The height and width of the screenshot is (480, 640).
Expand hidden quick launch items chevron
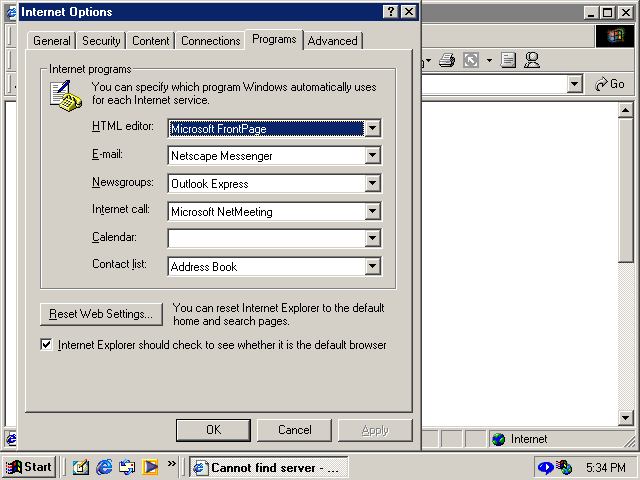171,463
